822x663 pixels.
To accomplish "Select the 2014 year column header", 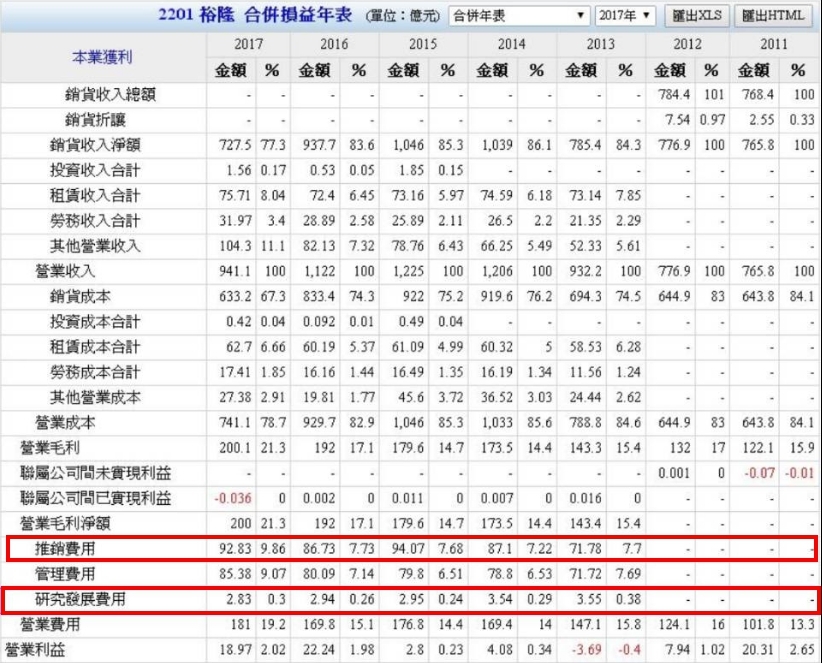I will tap(512, 44).
